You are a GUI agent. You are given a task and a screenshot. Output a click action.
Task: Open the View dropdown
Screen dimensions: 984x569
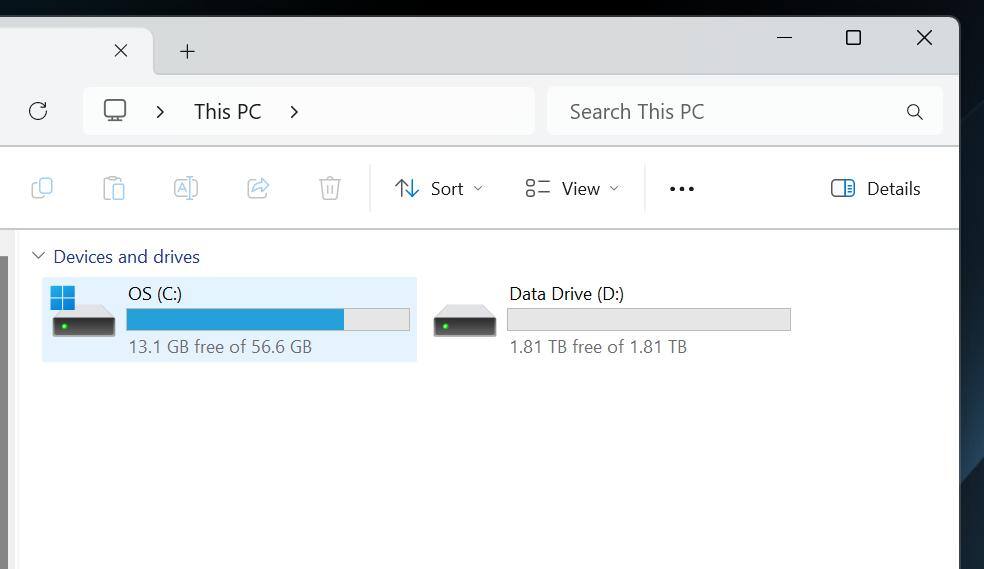click(572, 189)
